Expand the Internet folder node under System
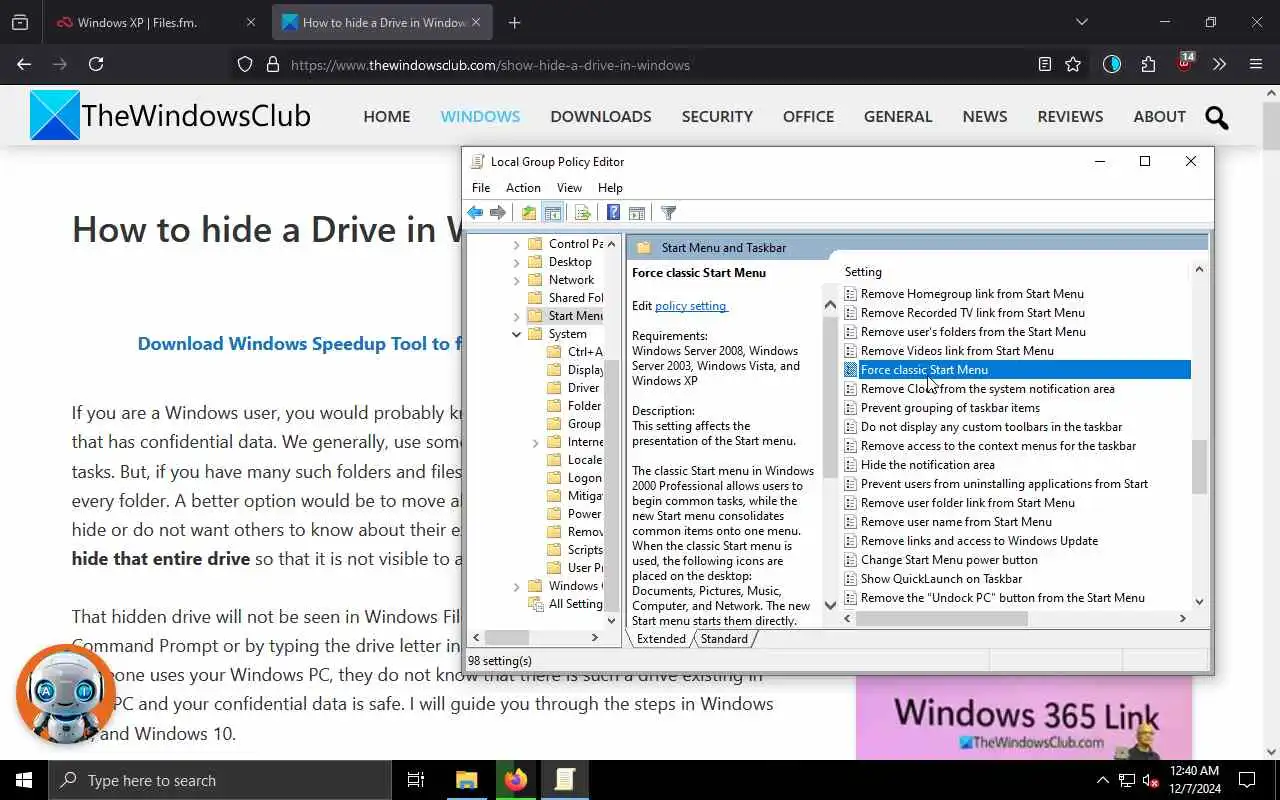Viewport: 1280px width, 800px height. point(537,442)
